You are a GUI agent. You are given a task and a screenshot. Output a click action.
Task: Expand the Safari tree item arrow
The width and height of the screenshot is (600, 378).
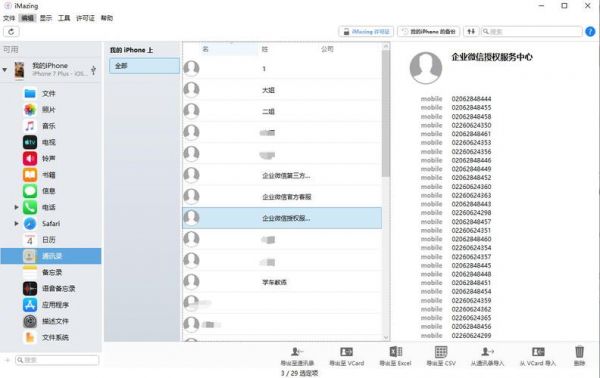(16, 223)
